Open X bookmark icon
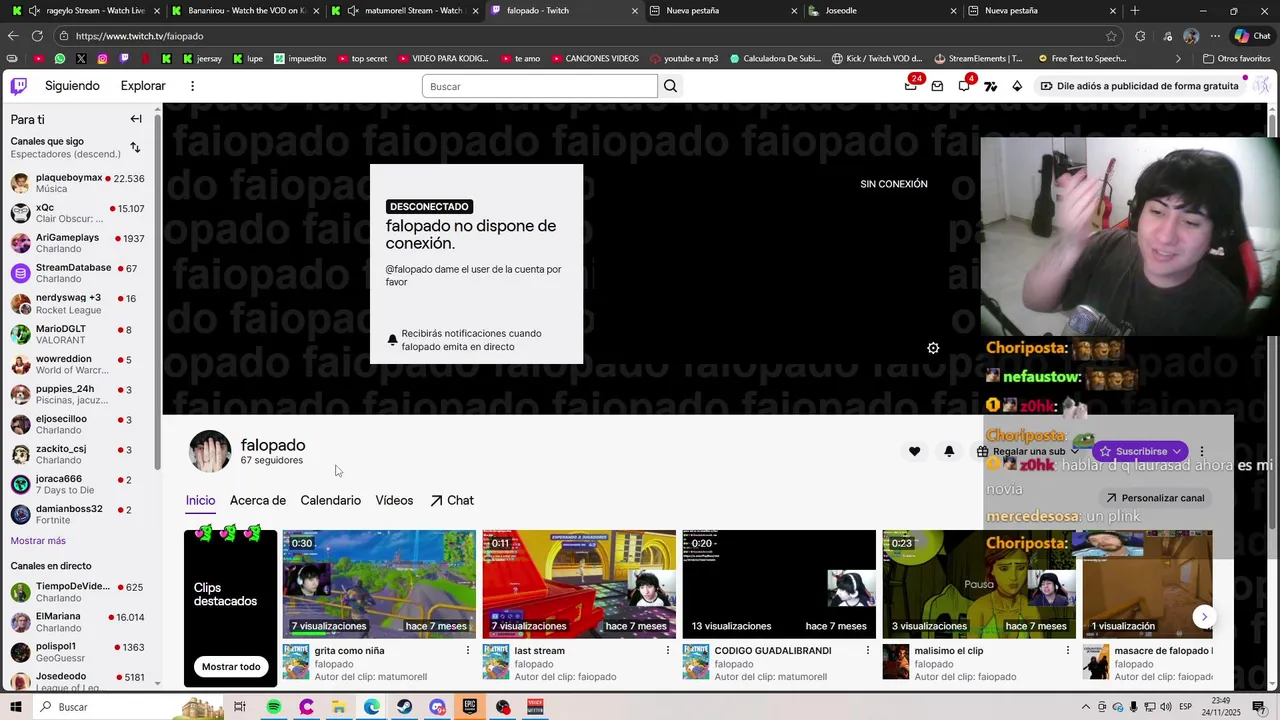Image resolution: width=1280 pixels, height=720 pixels. (81, 59)
